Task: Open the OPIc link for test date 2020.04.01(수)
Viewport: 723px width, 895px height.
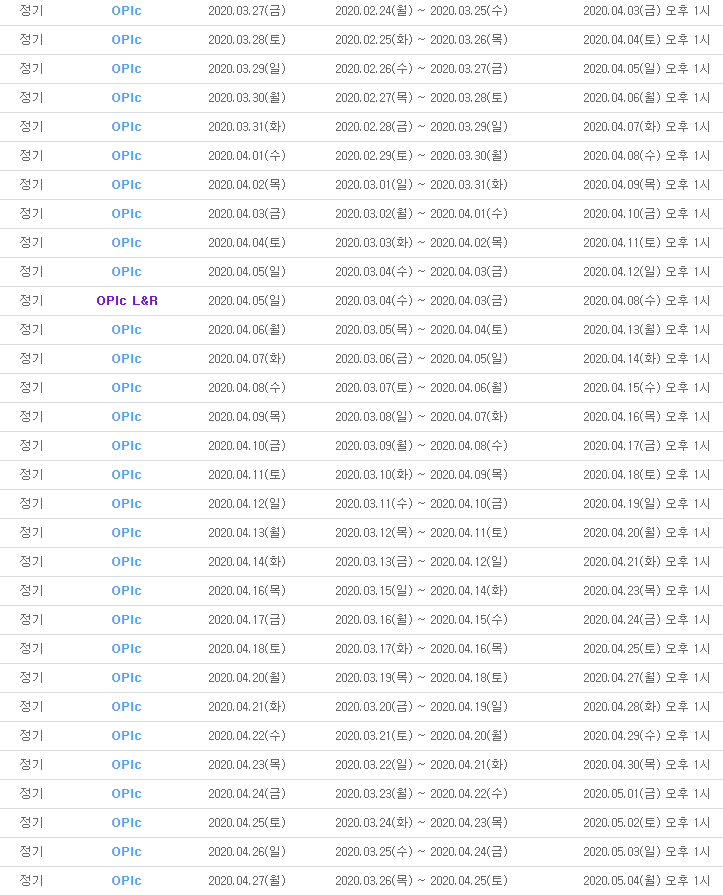Action: [x=126, y=156]
